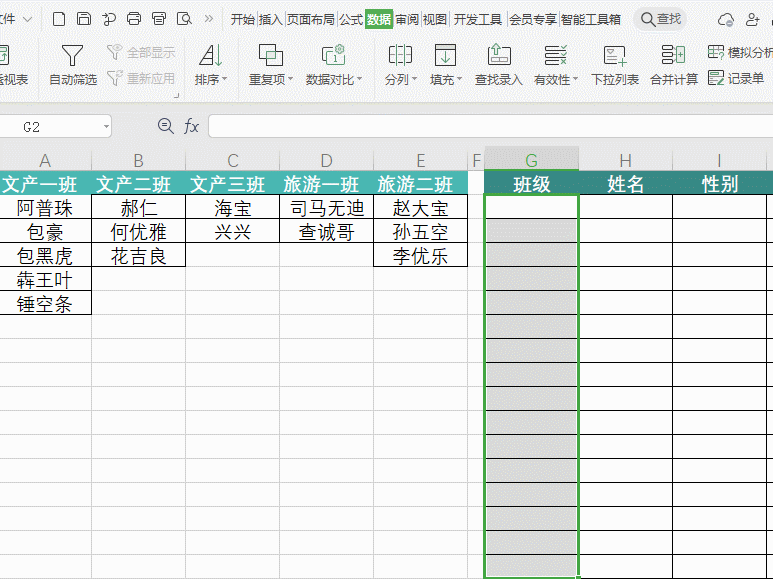This screenshot has width=773, height=579.
Task: Click Reapply (重新应用) filter button
Action: pos(141,78)
